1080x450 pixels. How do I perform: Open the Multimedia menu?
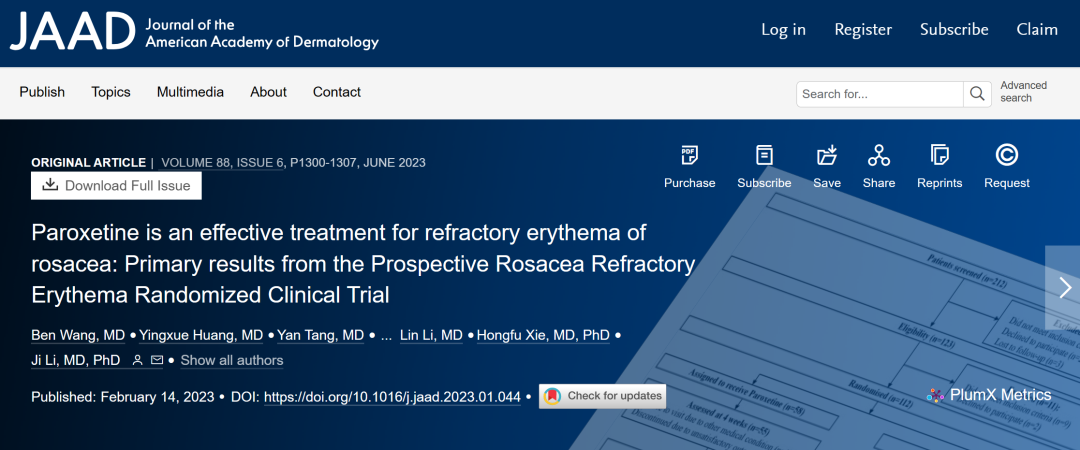click(x=190, y=92)
